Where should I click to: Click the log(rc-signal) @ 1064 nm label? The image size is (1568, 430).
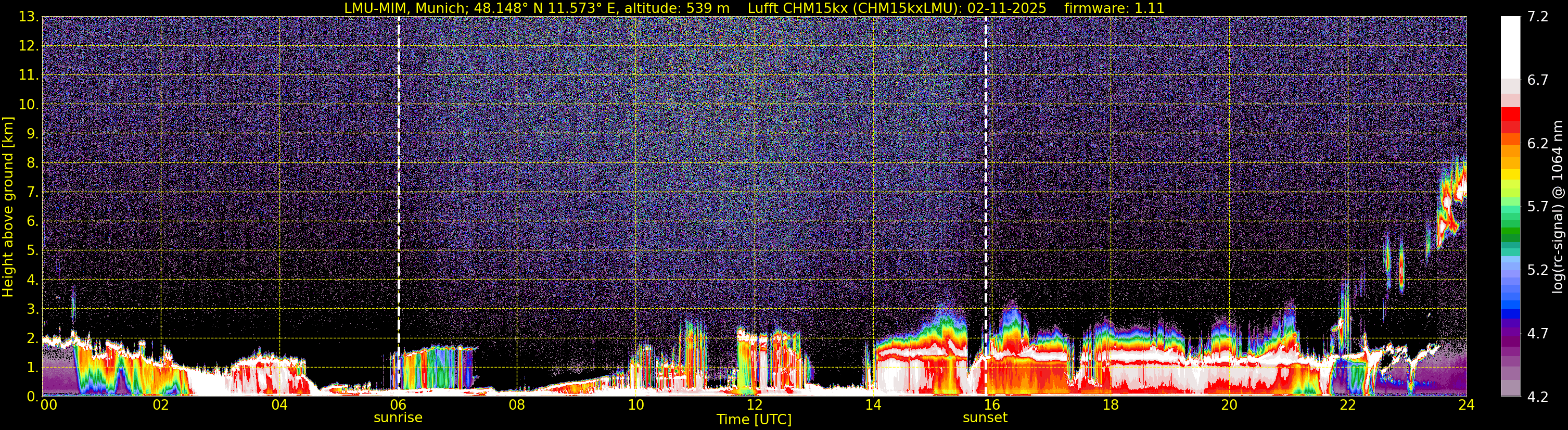[1558, 207]
